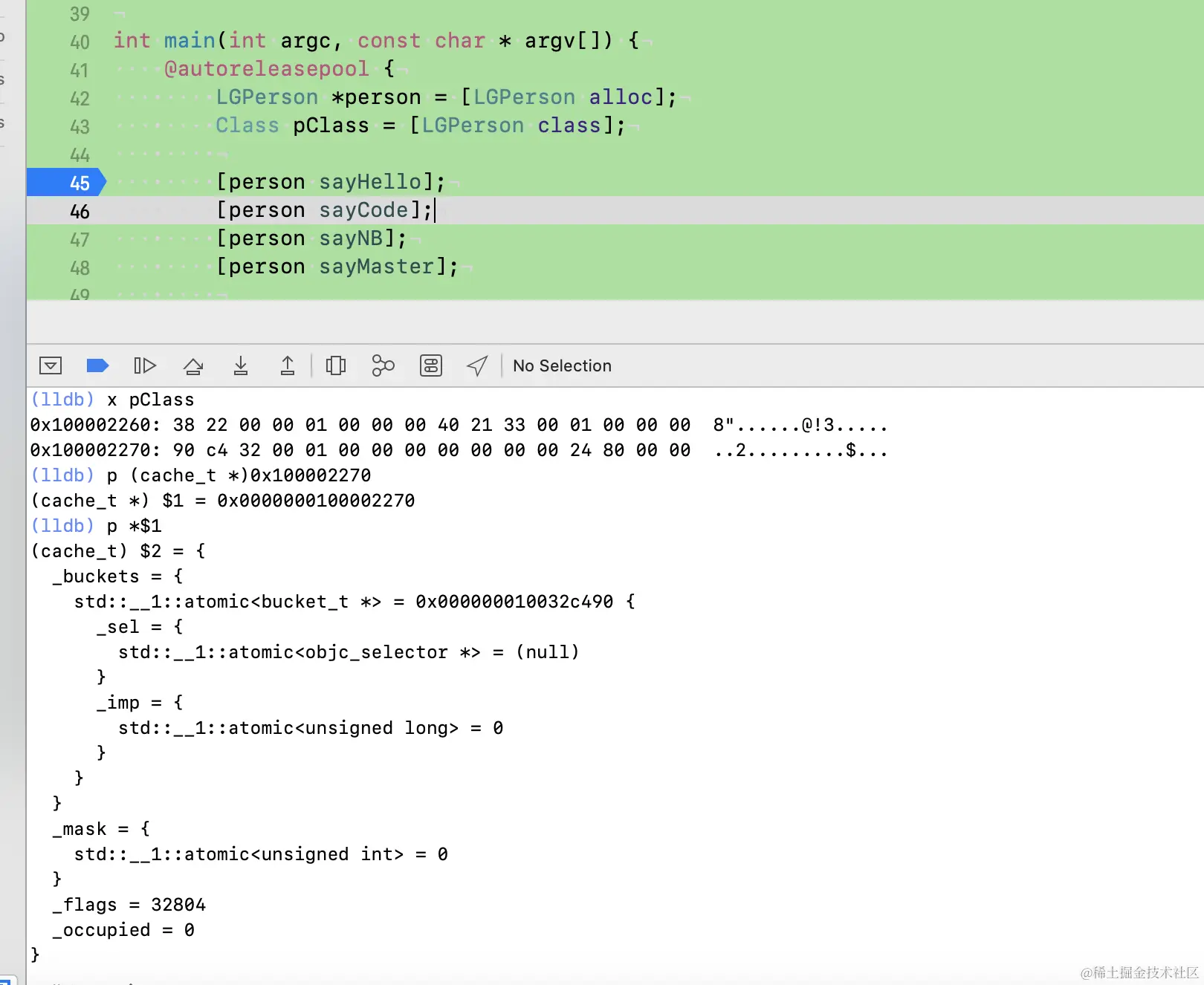
Task: Click the 'LGPerson alloc' expression on line 42
Action: (x=563, y=97)
